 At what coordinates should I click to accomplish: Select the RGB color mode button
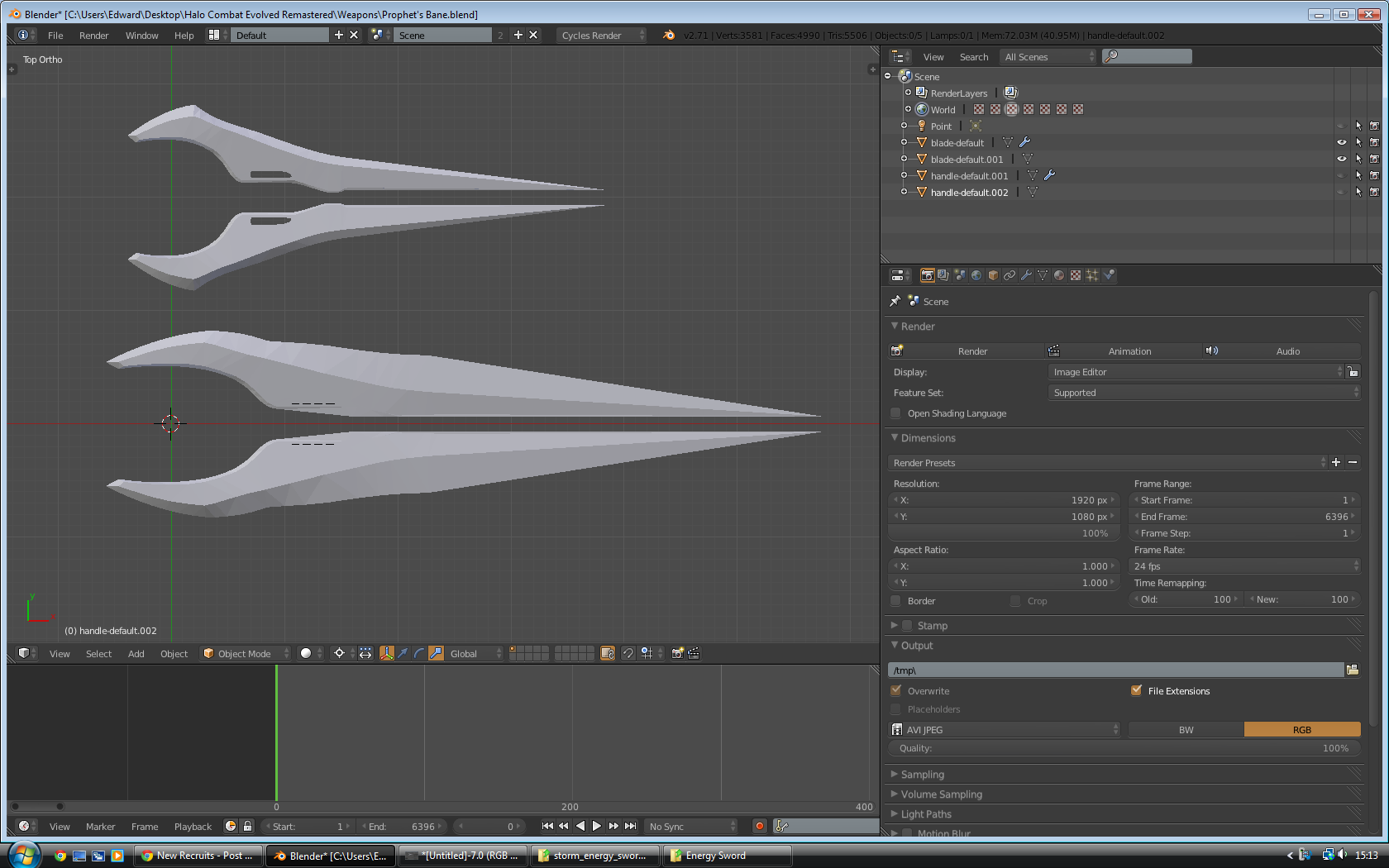click(x=1302, y=729)
